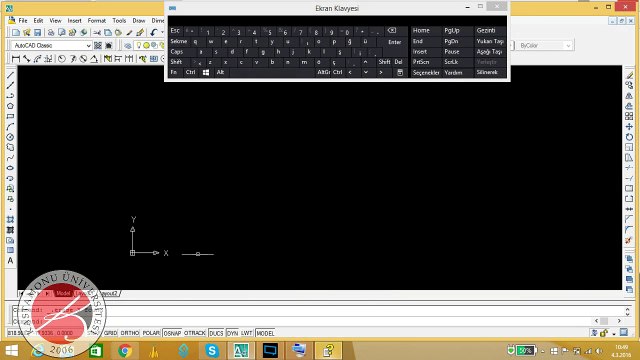Open Google Chrome from the taskbar
This screenshot has height=360, width=640.
(x=125, y=350)
